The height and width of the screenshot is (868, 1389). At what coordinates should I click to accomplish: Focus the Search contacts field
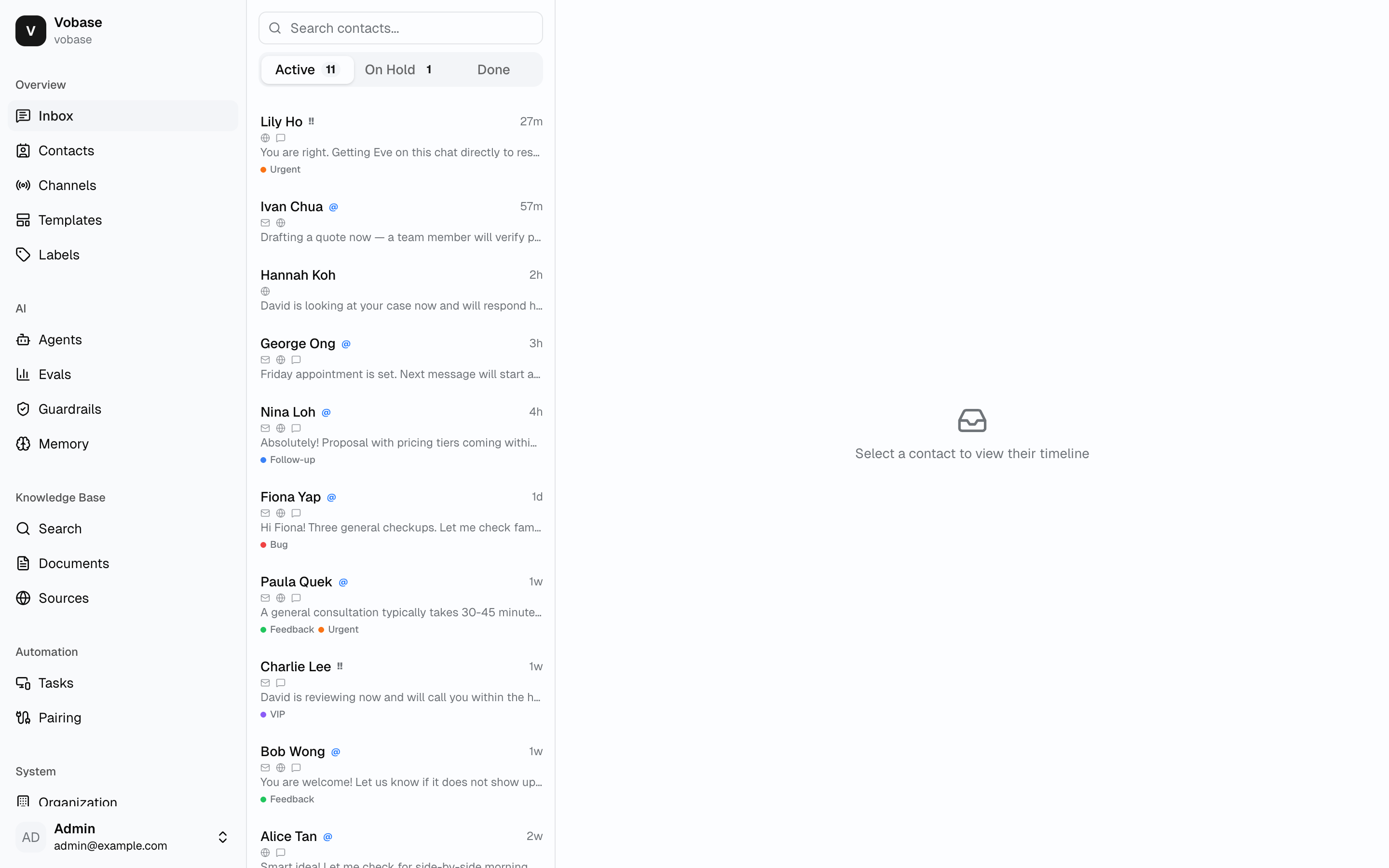tap(401, 28)
